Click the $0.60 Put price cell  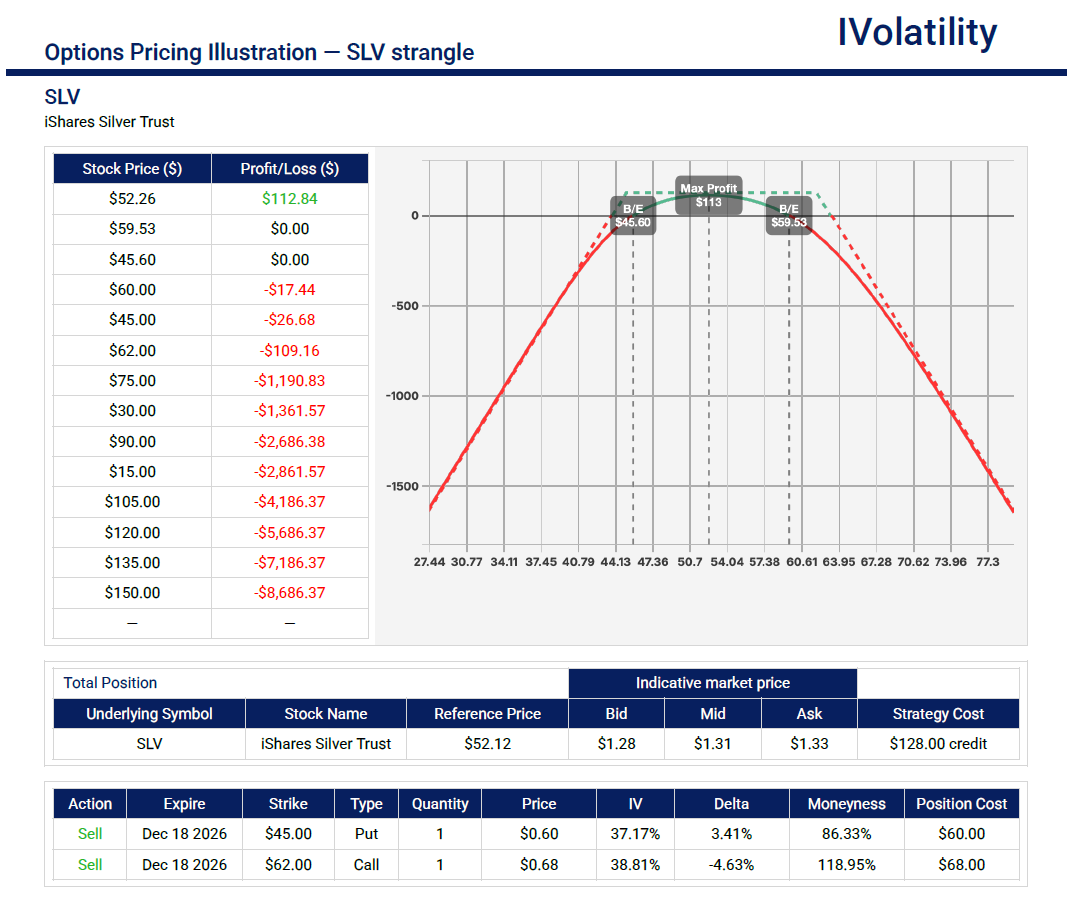tap(539, 834)
